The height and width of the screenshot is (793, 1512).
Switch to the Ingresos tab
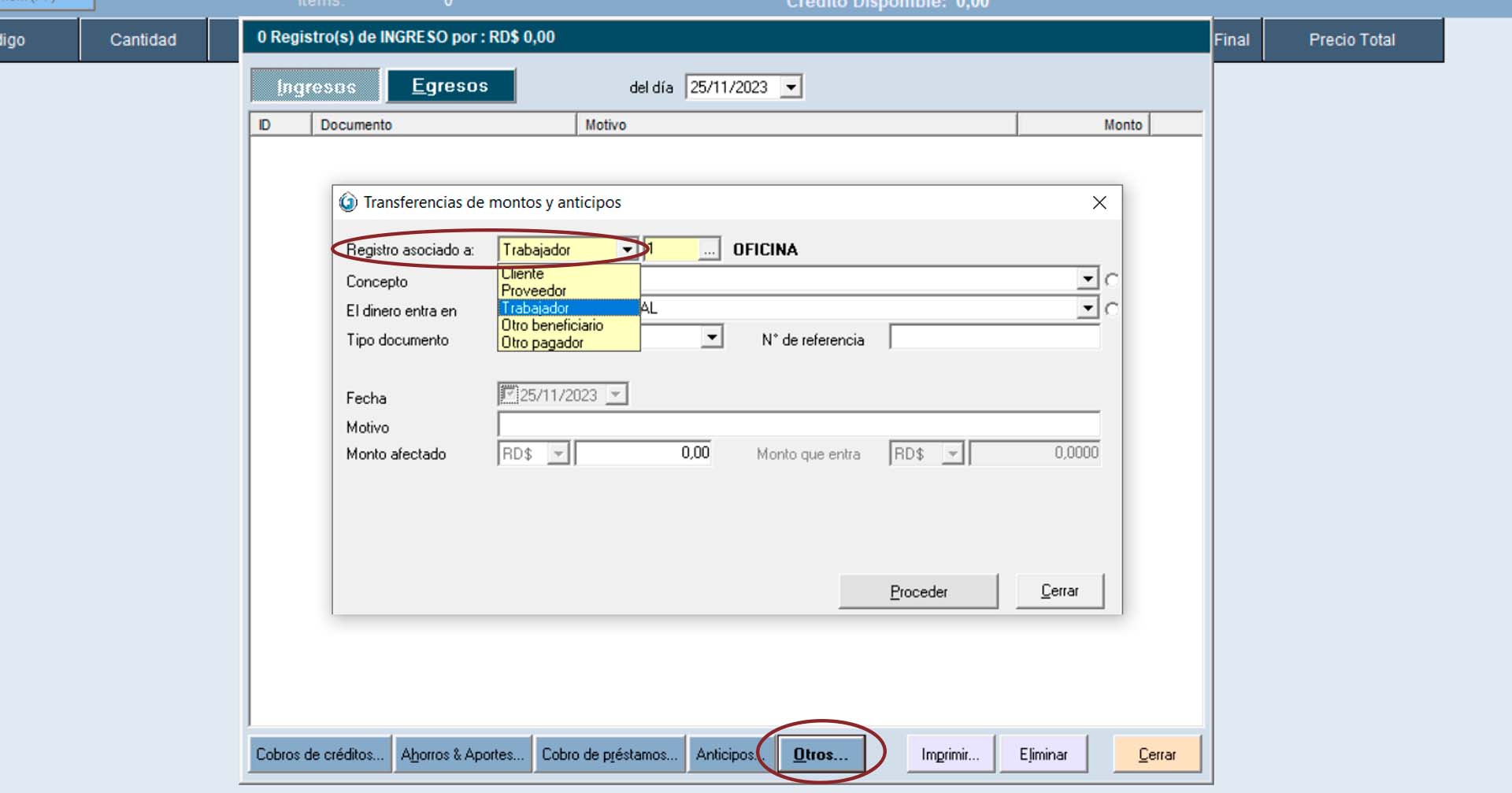coord(316,86)
